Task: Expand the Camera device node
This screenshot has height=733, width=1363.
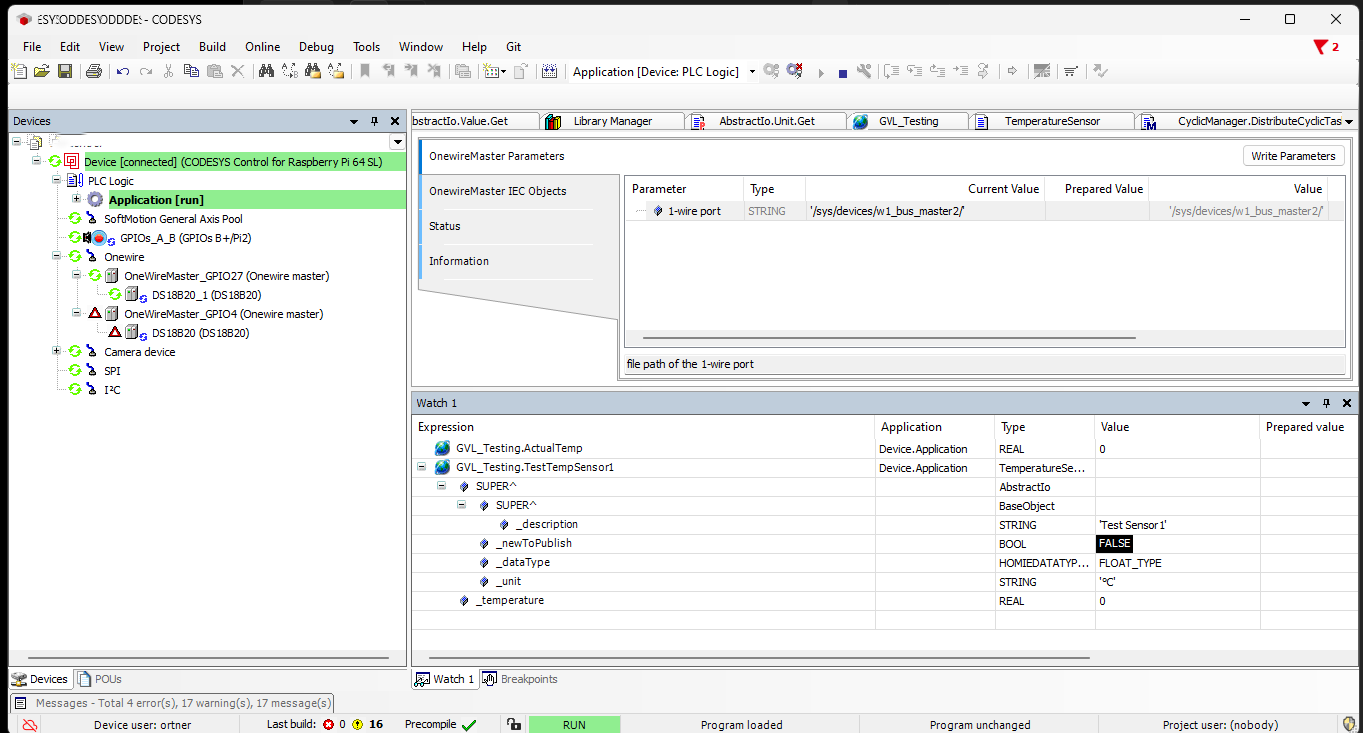Action: pos(57,351)
